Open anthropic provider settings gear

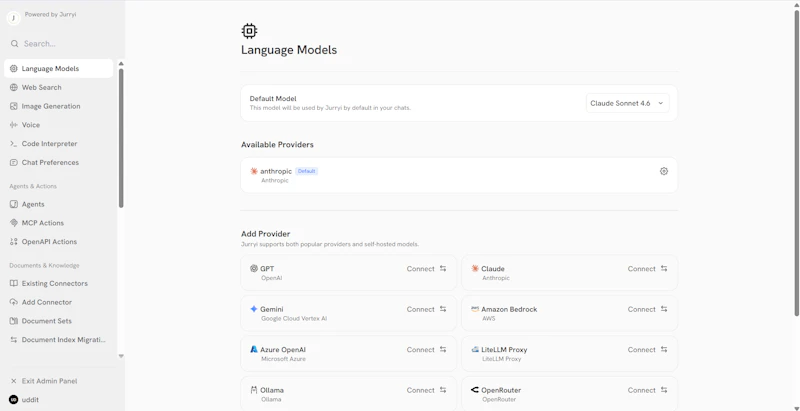pos(664,171)
